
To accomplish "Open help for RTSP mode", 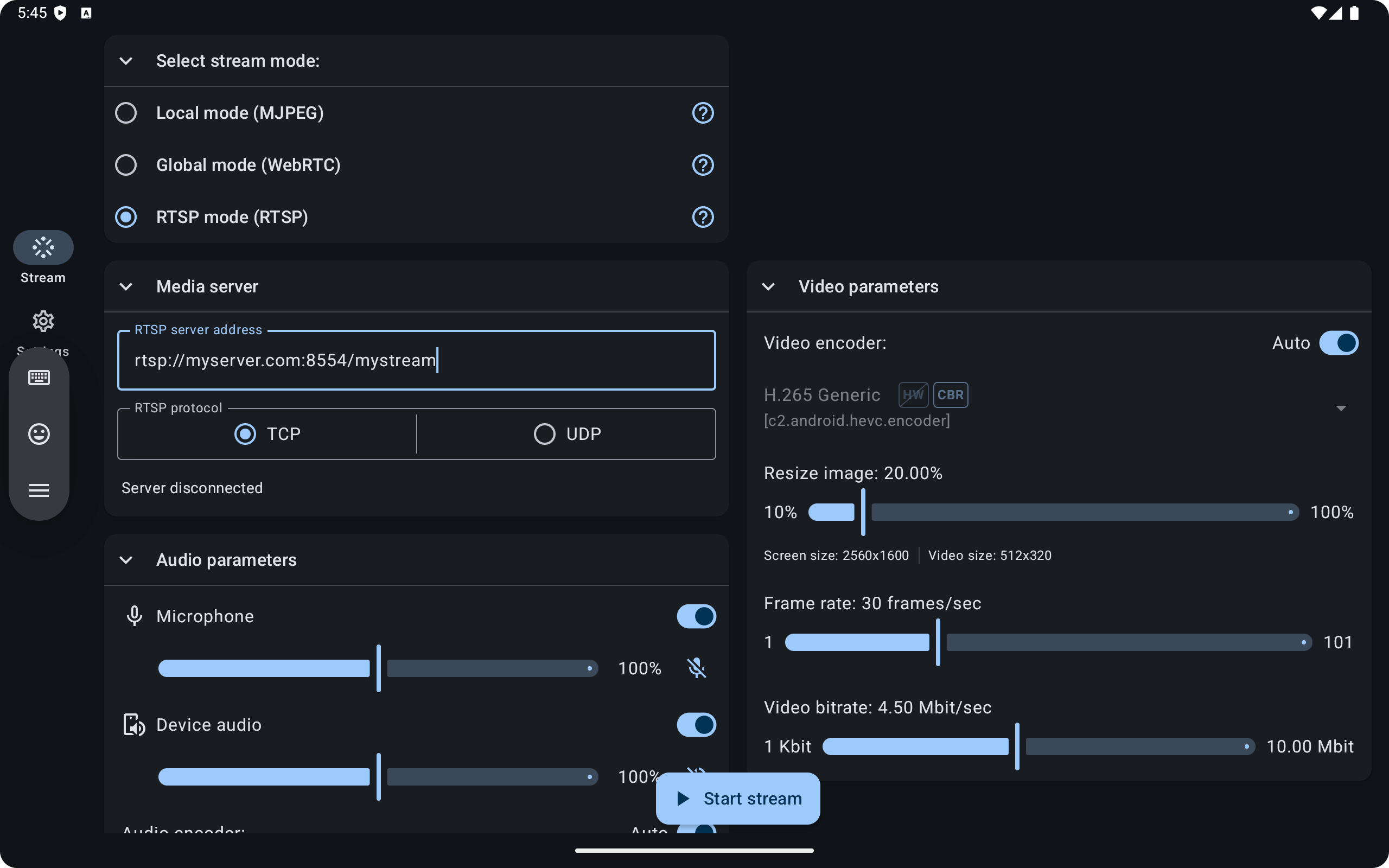I will click(703, 217).
